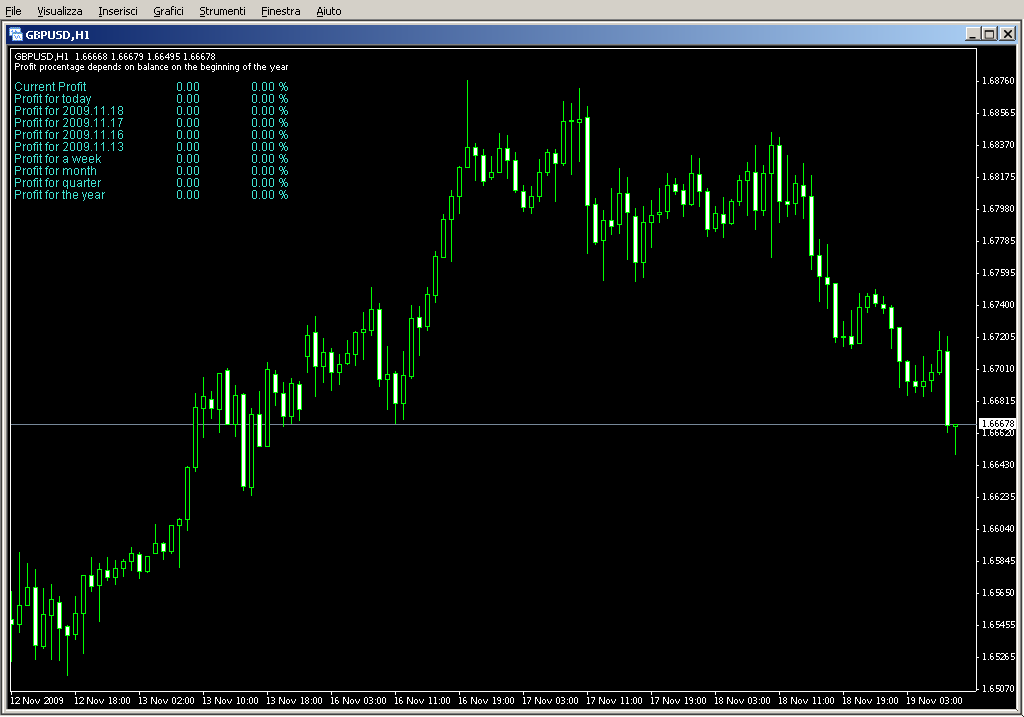The height and width of the screenshot is (717, 1024).
Task: Click the 'Profit for month' label
Action: [56, 171]
